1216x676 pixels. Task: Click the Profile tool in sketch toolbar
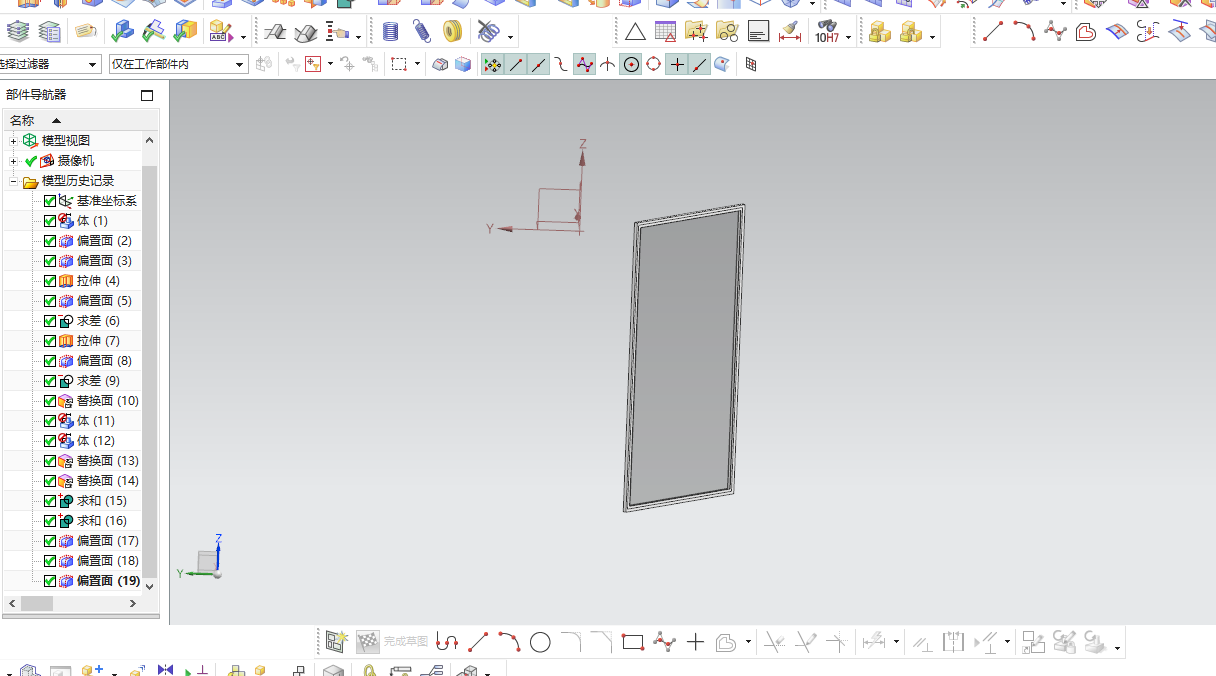(447, 642)
